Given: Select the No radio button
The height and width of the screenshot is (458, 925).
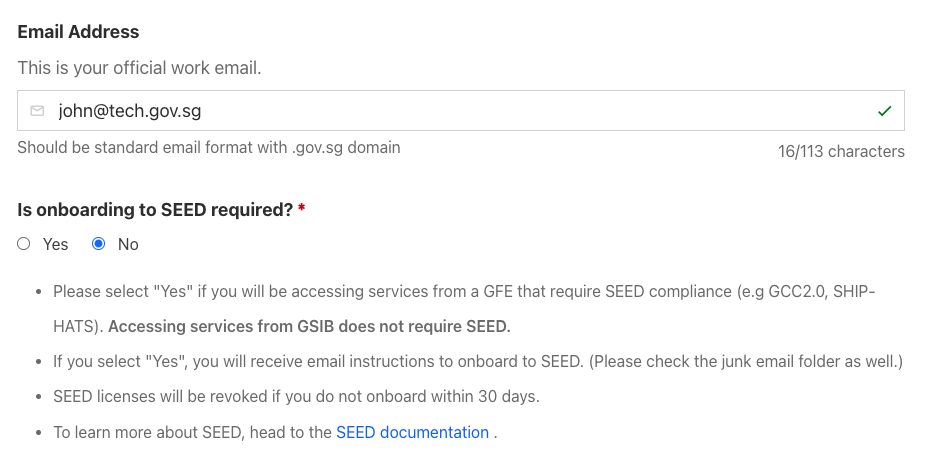Looking at the screenshot, I should (99, 244).
